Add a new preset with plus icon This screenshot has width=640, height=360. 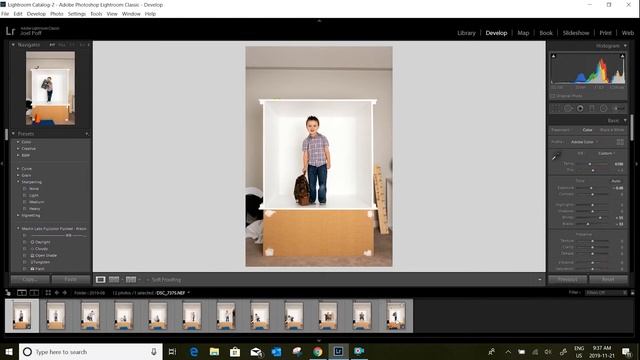point(87,134)
